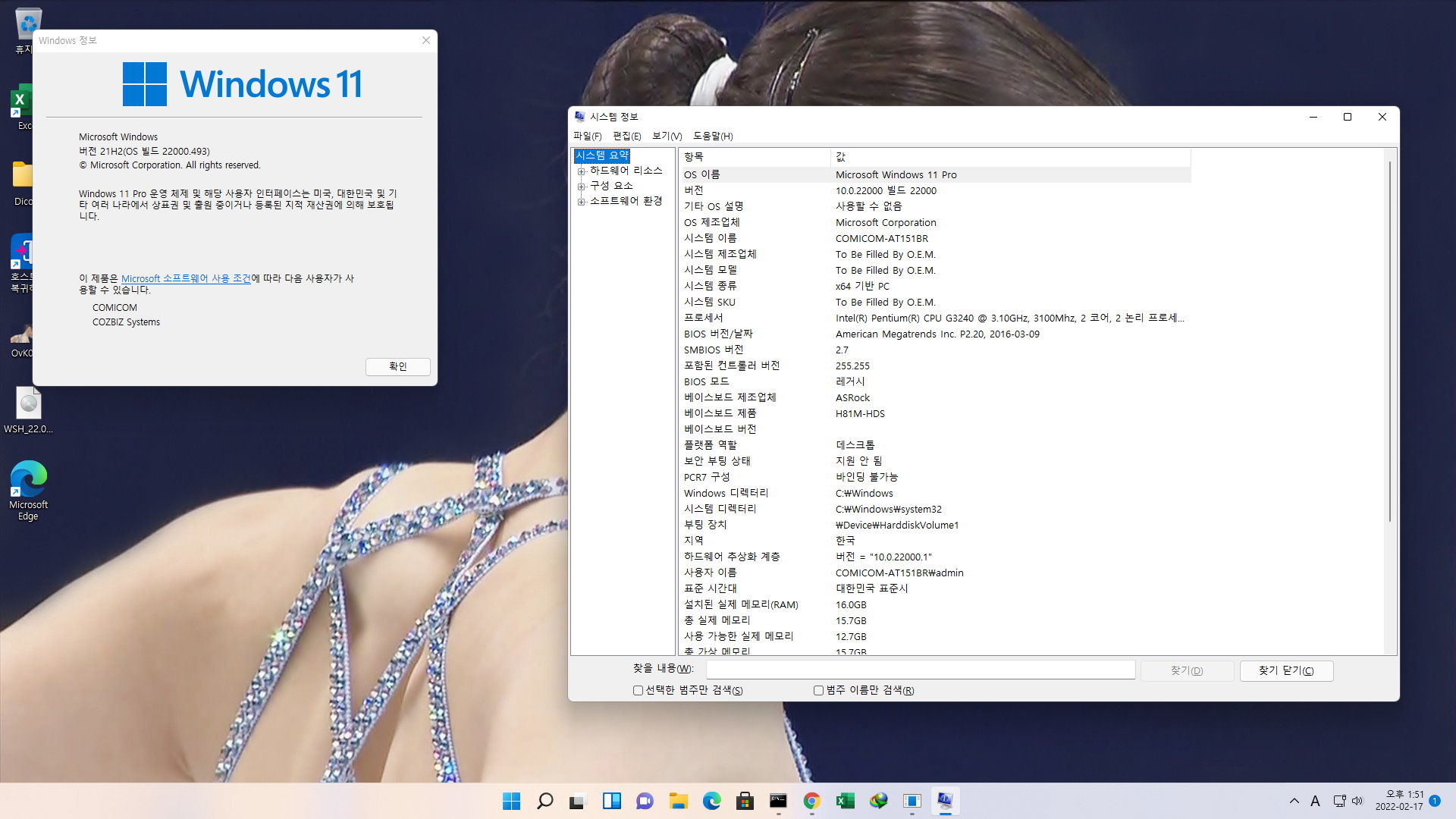This screenshot has width=1456, height=819.
Task: Select the BIOS 버전/날짜 row
Action: click(935, 334)
